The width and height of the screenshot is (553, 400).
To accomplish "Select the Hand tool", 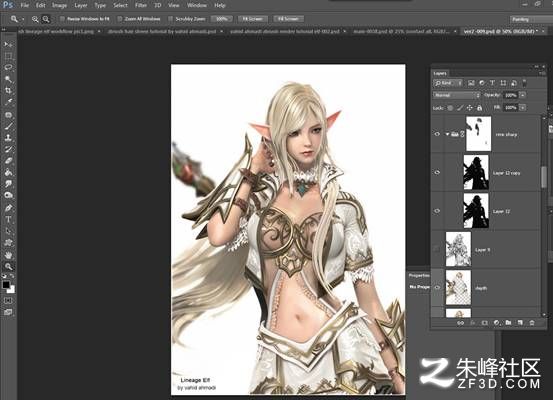I will click(8, 255).
